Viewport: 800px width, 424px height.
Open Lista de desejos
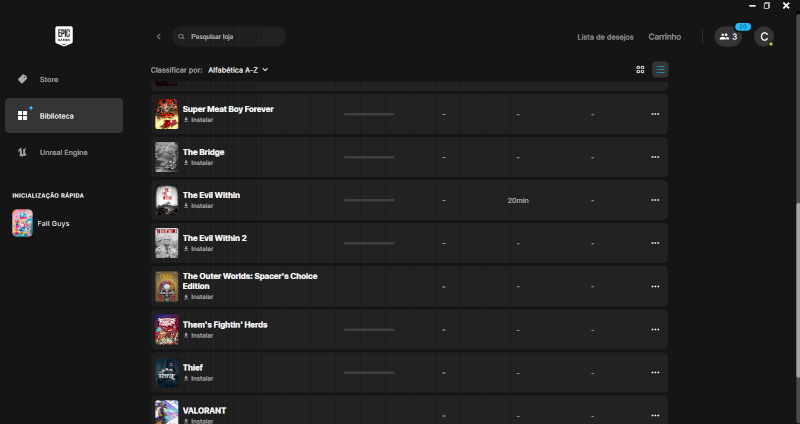pos(605,37)
